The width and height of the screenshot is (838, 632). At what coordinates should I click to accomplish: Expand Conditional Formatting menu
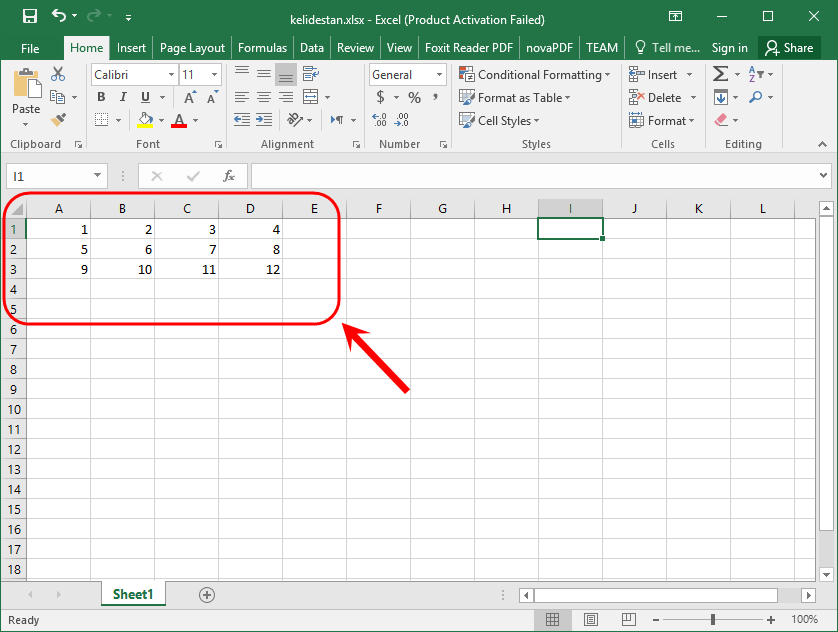[x=534, y=75]
